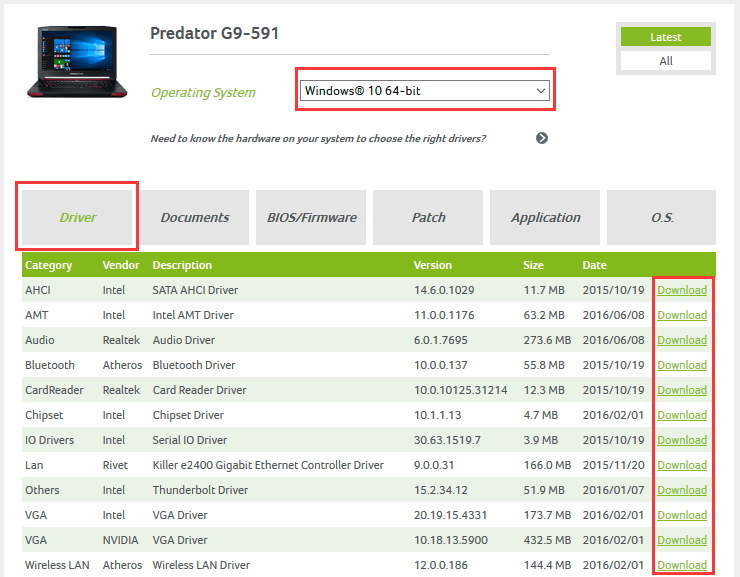
Task: Click the Description column header
Action: tap(182, 265)
